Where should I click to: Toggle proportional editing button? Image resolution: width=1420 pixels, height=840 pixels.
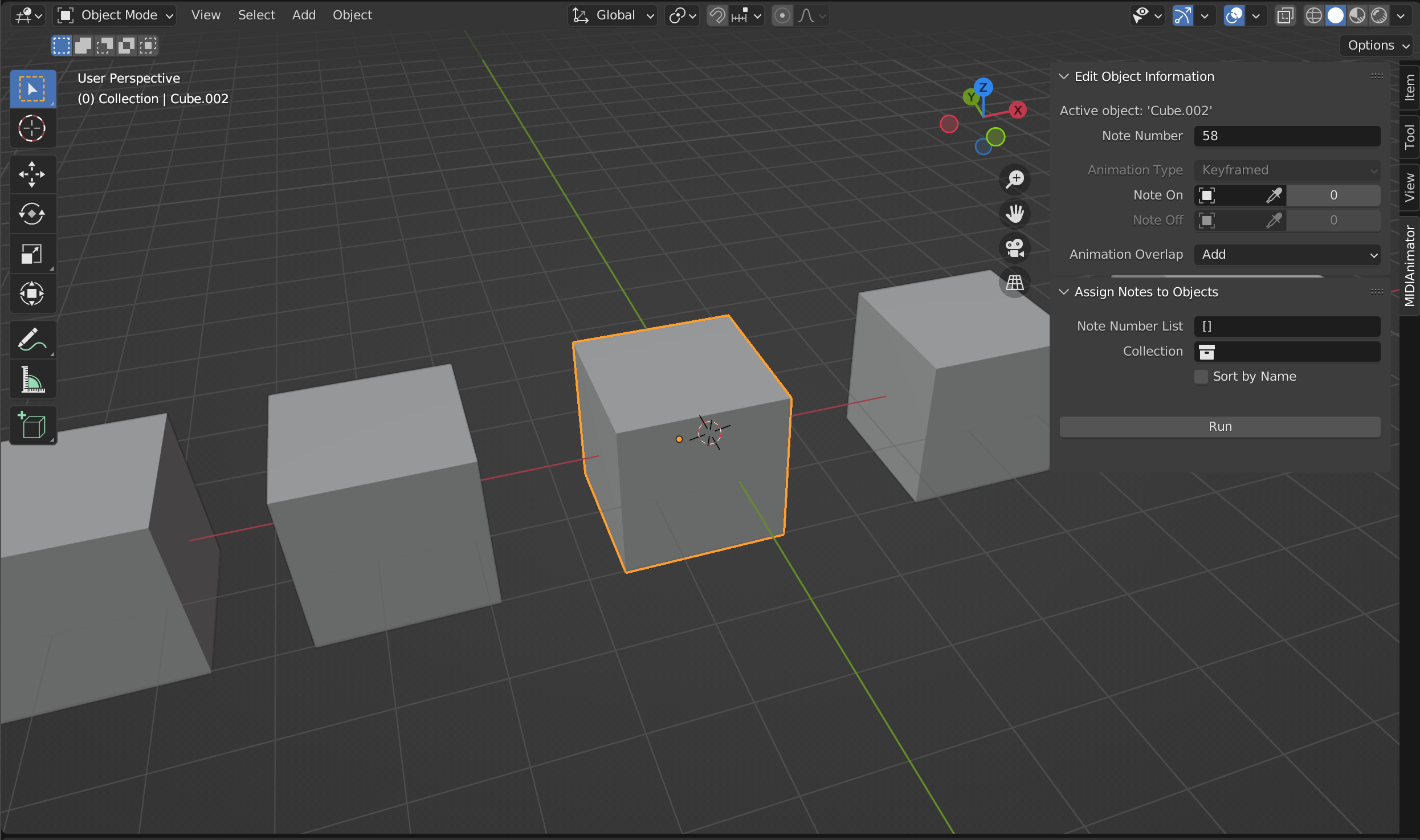(782, 15)
